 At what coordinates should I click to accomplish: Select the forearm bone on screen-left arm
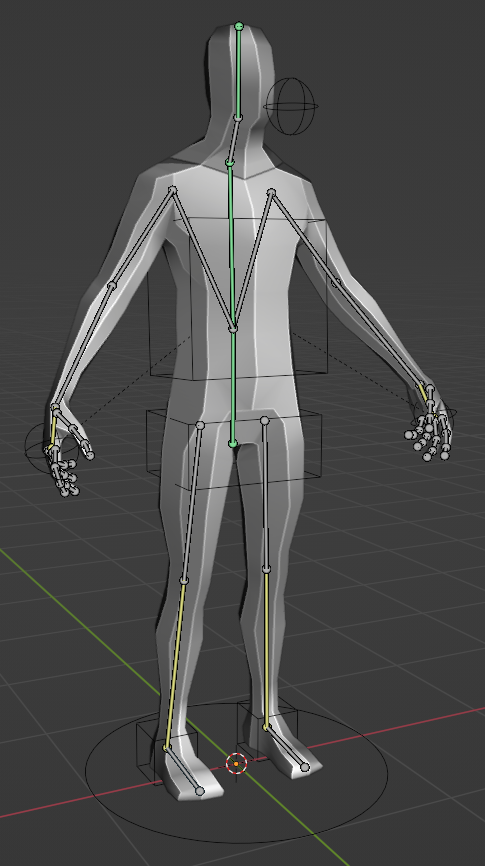pyautogui.click(x=83, y=347)
